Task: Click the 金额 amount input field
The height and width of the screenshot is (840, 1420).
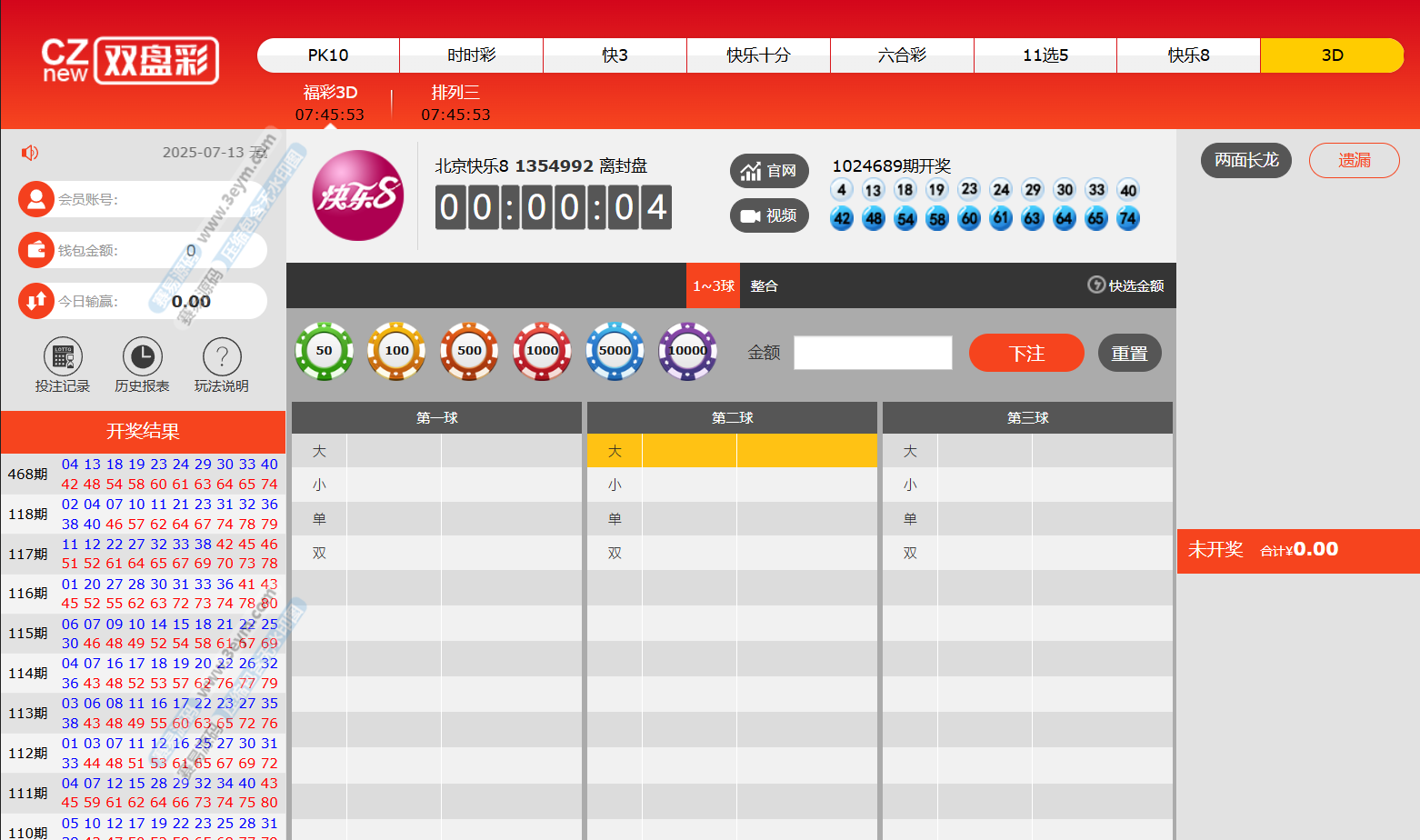Action: 873,353
